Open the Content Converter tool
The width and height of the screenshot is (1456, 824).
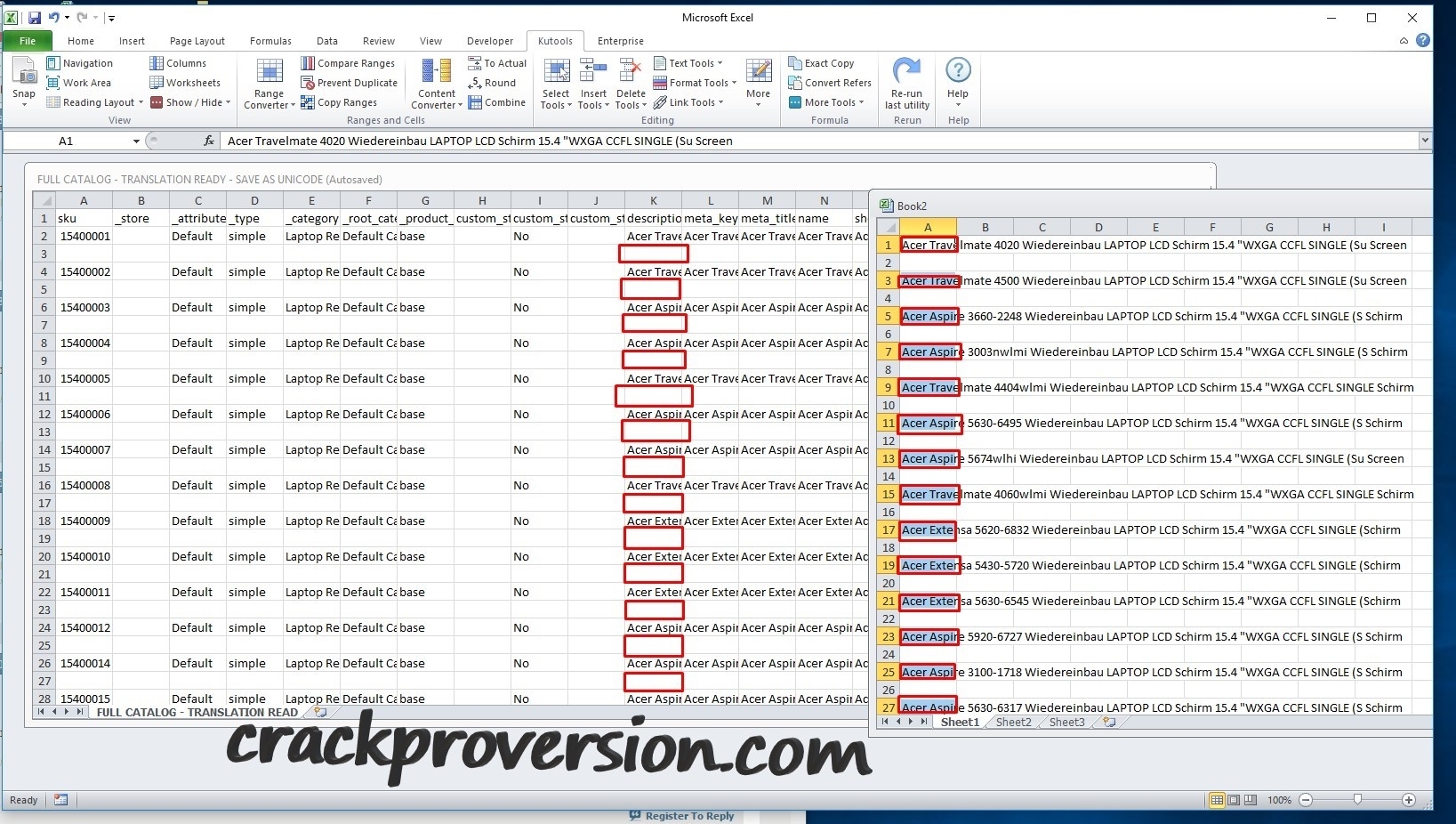[437, 84]
